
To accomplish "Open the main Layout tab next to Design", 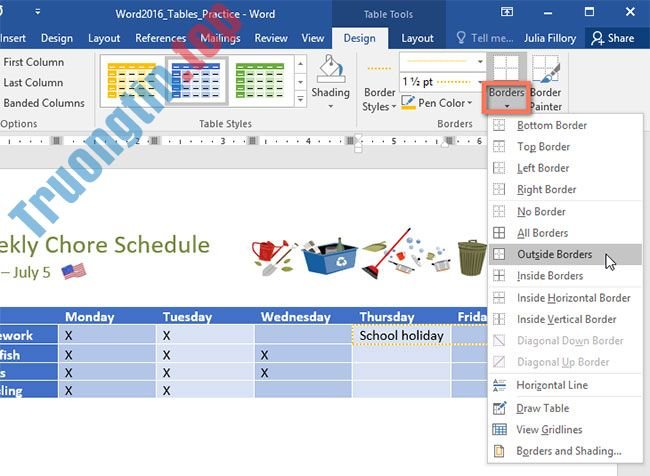I will pos(104,38).
